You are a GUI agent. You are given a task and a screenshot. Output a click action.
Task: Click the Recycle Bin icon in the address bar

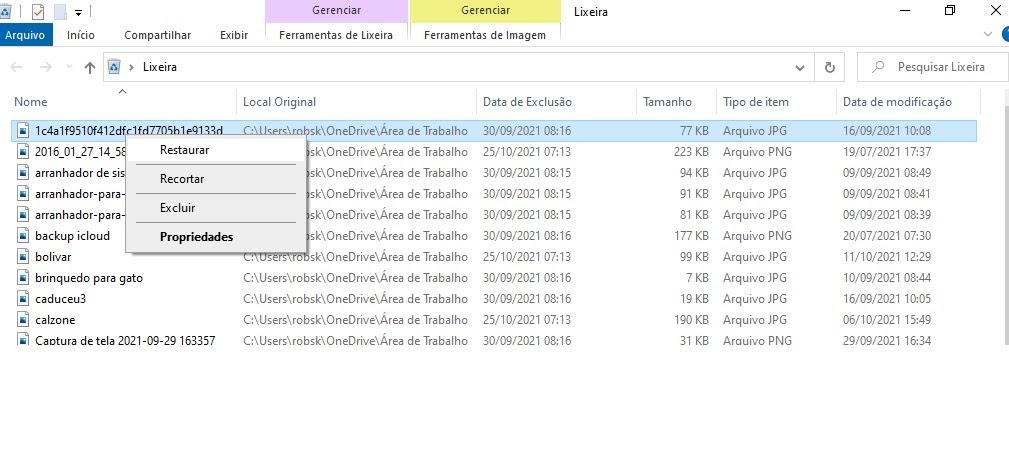[x=114, y=67]
